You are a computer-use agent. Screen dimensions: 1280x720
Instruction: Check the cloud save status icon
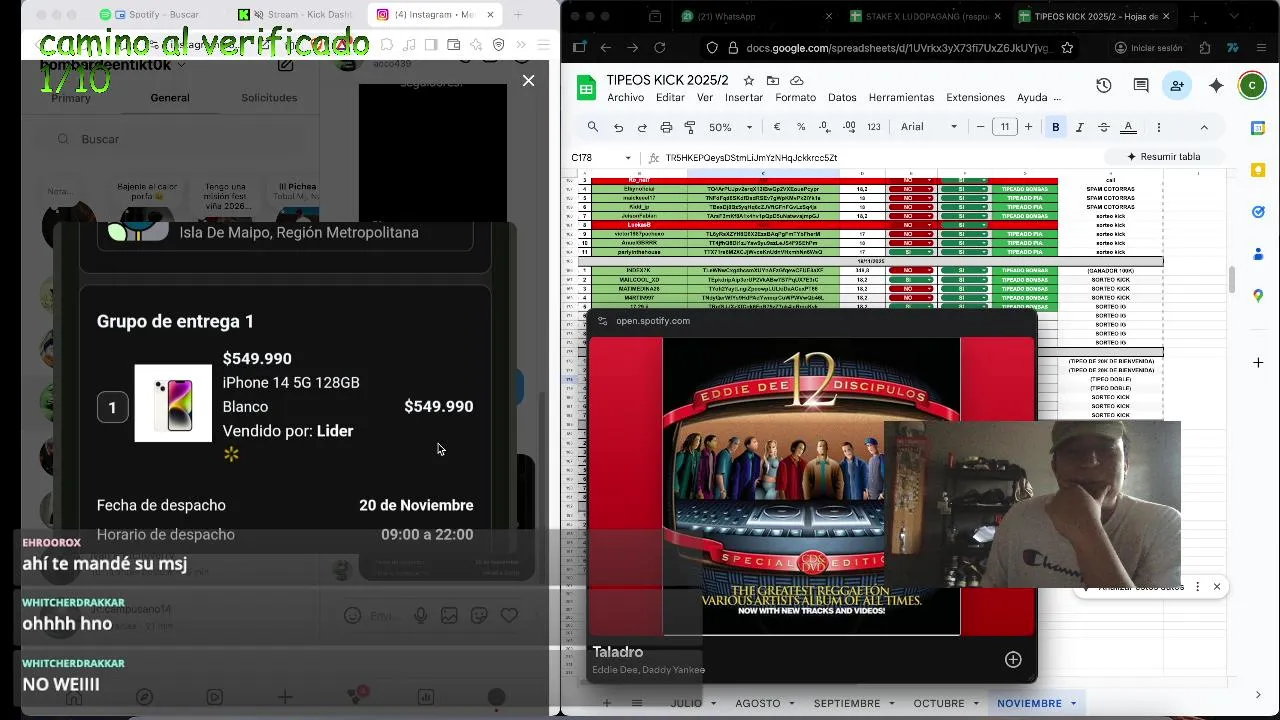pos(797,80)
